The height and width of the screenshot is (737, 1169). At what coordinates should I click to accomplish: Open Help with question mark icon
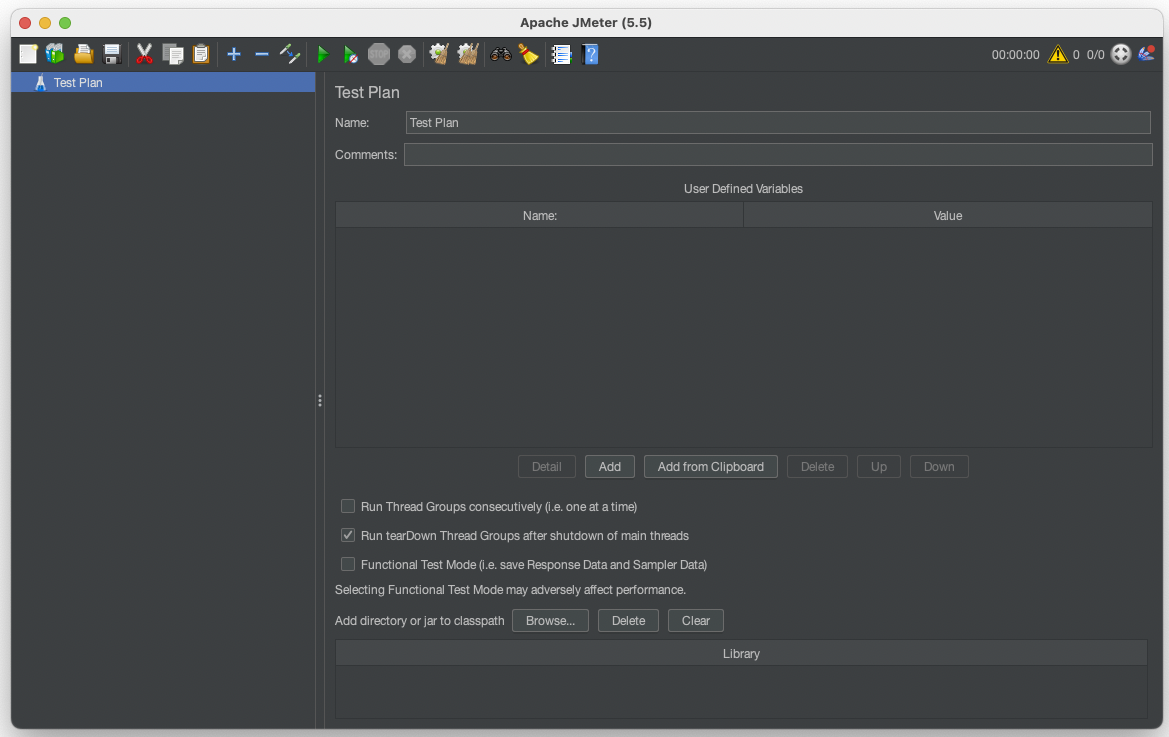pos(590,54)
